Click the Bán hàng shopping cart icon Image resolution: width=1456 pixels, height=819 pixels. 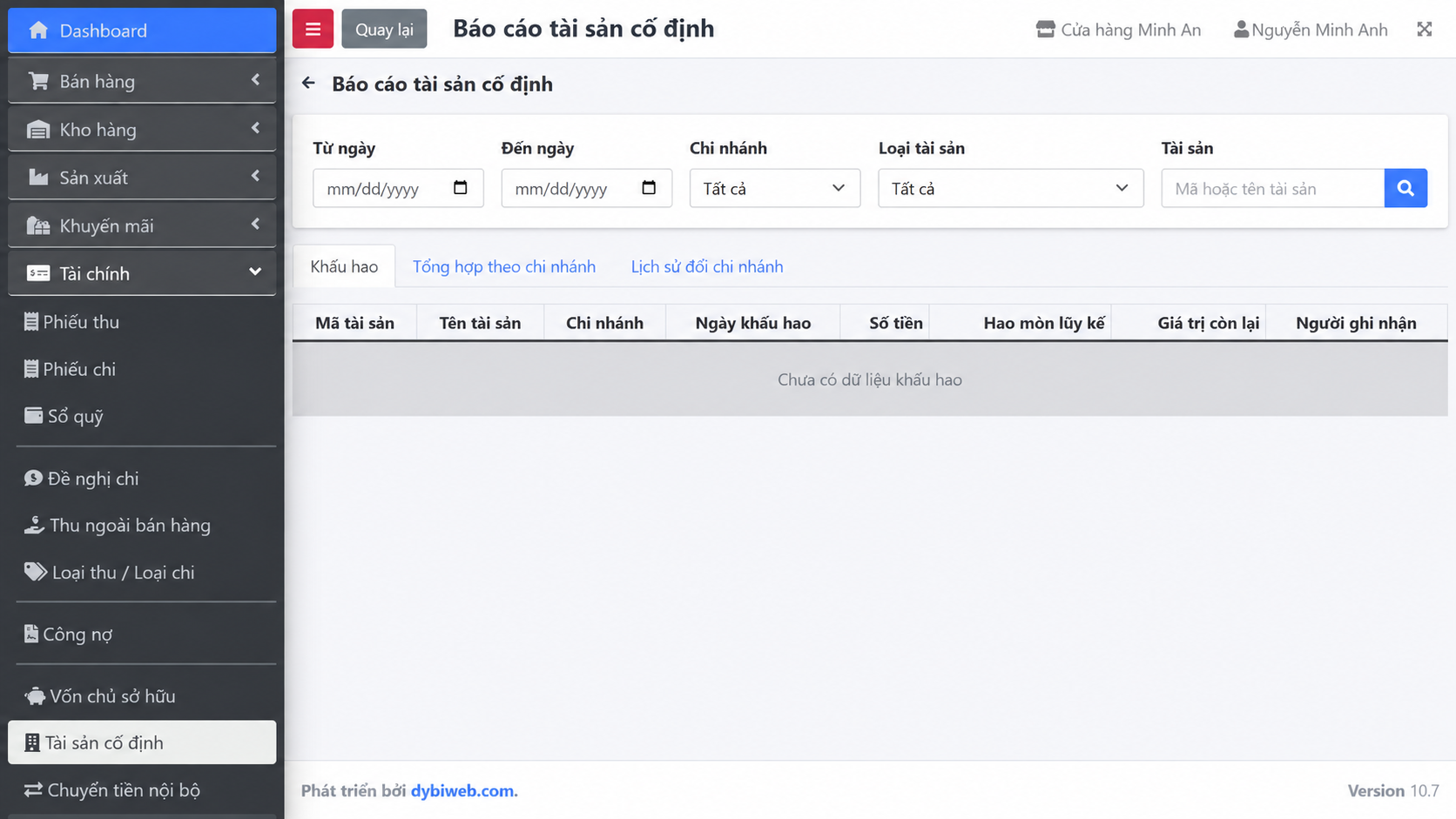tap(38, 81)
